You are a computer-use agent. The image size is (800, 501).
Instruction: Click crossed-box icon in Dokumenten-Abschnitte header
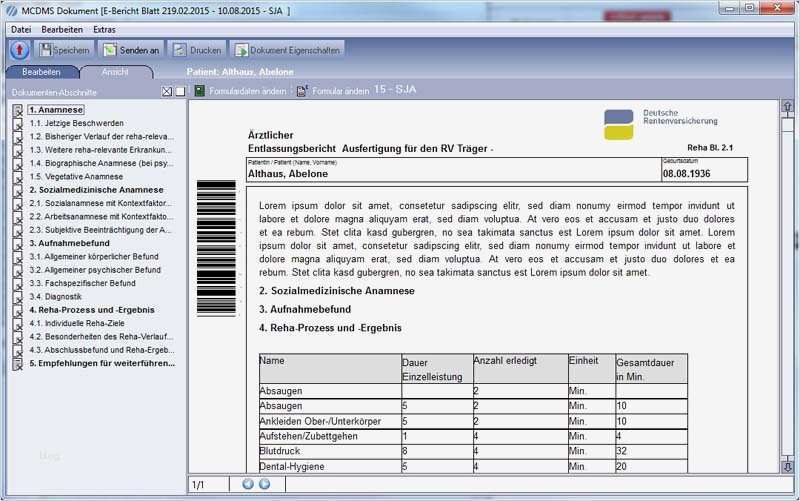click(x=167, y=92)
